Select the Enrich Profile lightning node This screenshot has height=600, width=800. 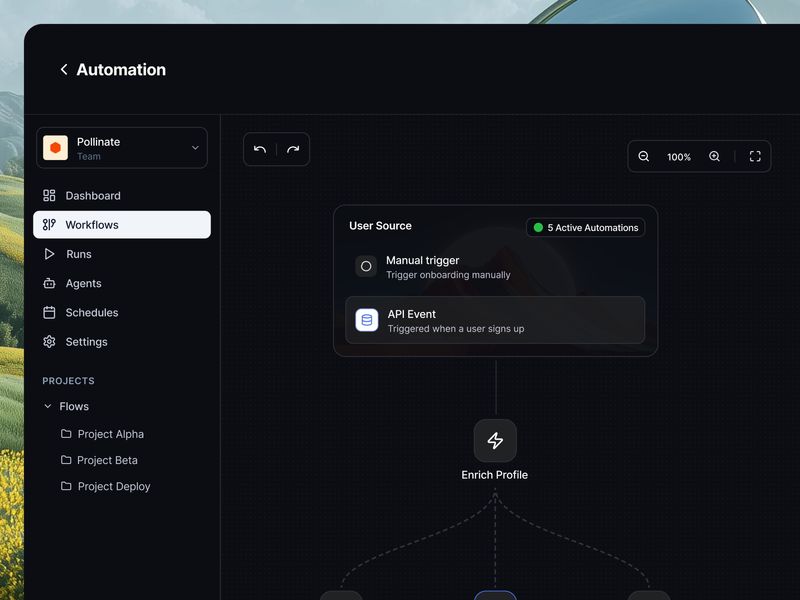495,440
